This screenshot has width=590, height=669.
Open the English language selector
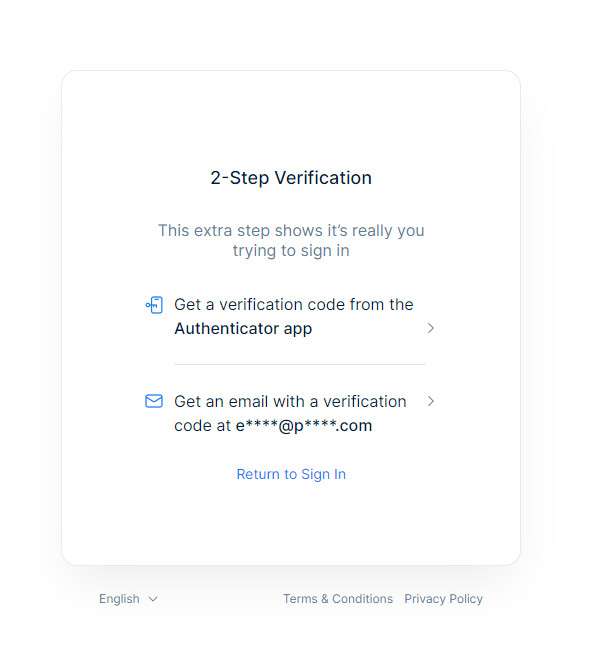128,599
